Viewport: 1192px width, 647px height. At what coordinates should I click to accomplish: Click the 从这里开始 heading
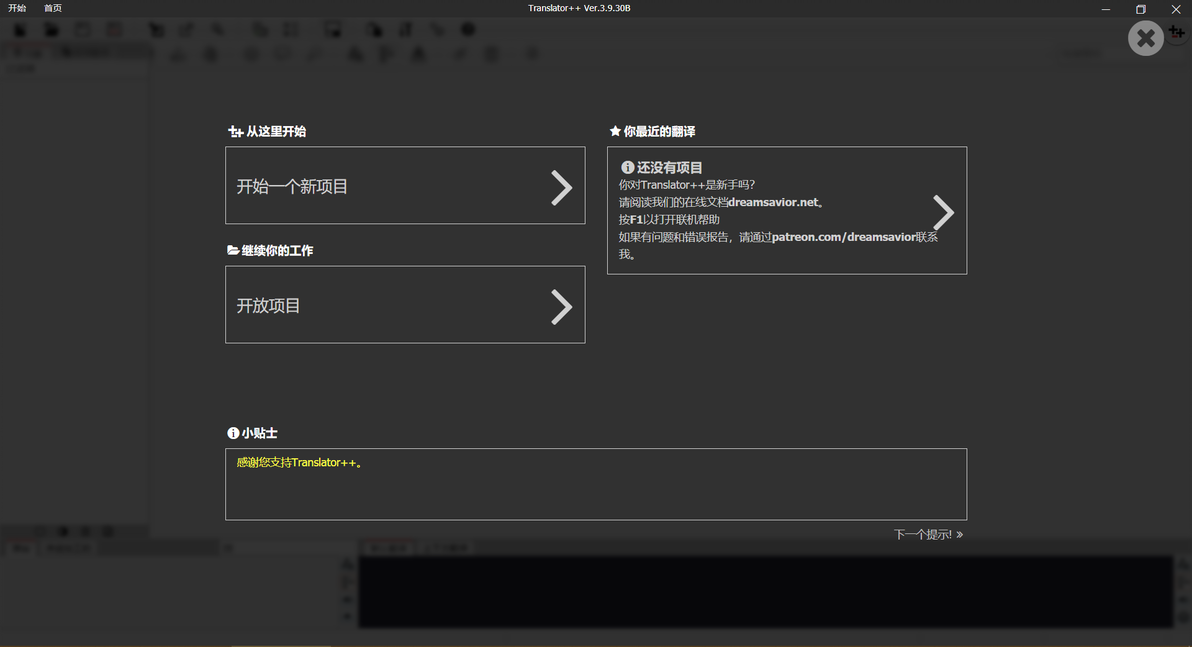[x=267, y=132]
